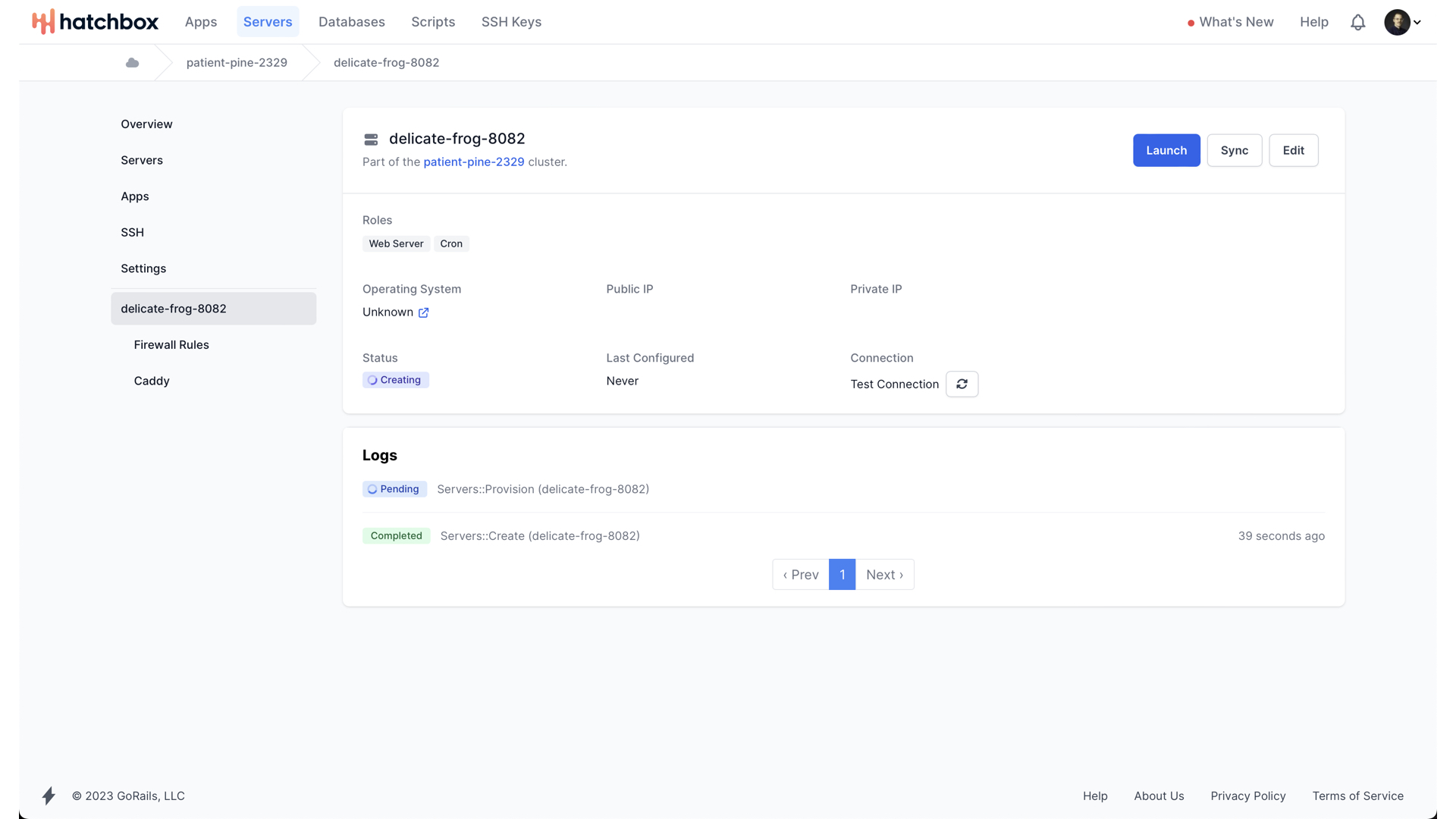The height and width of the screenshot is (819, 1456).
Task: Click the cloud breadcrumb icon
Action: [x=132, y=63]
